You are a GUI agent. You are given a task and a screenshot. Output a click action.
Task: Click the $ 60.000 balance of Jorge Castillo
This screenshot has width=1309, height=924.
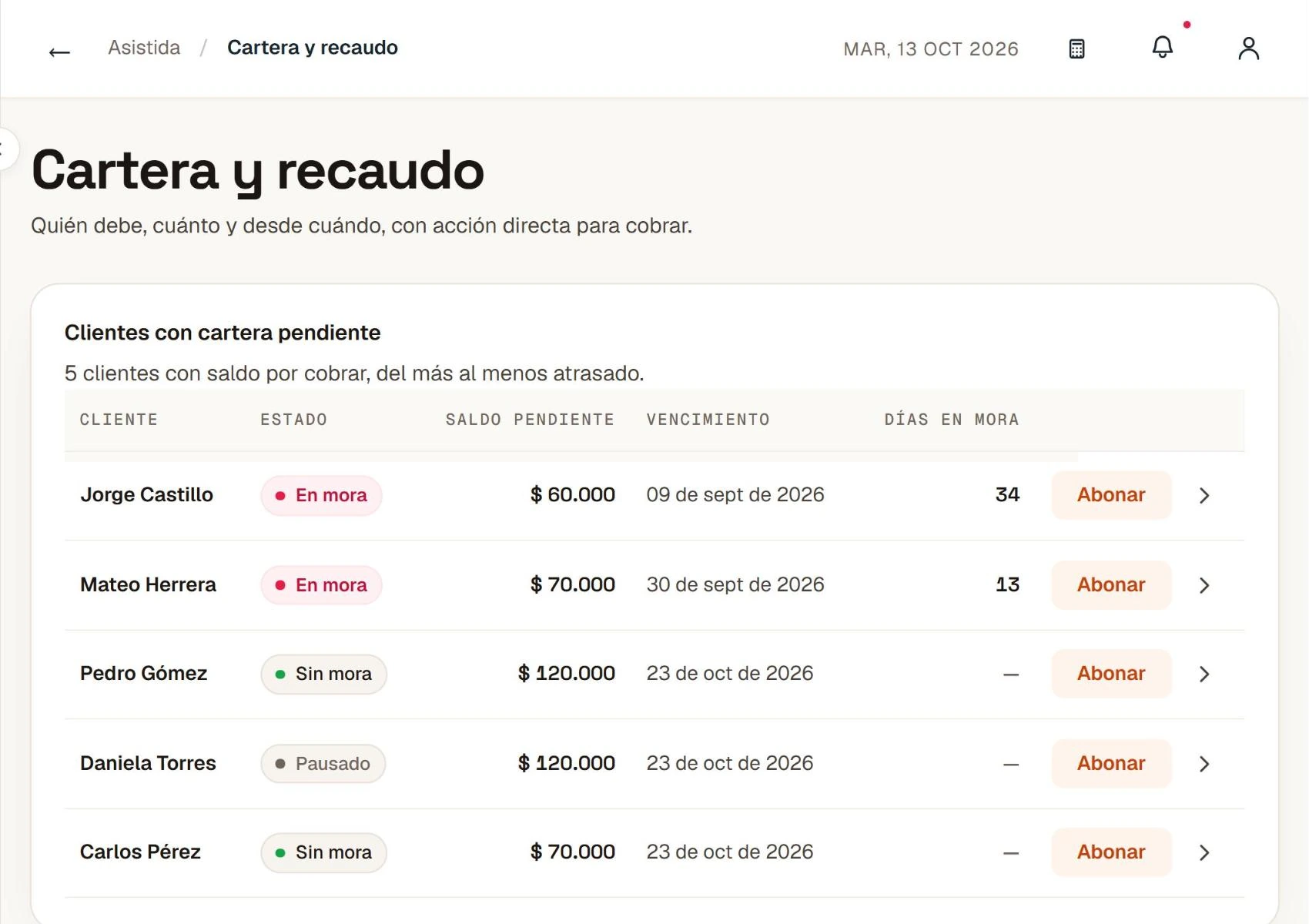572,495
